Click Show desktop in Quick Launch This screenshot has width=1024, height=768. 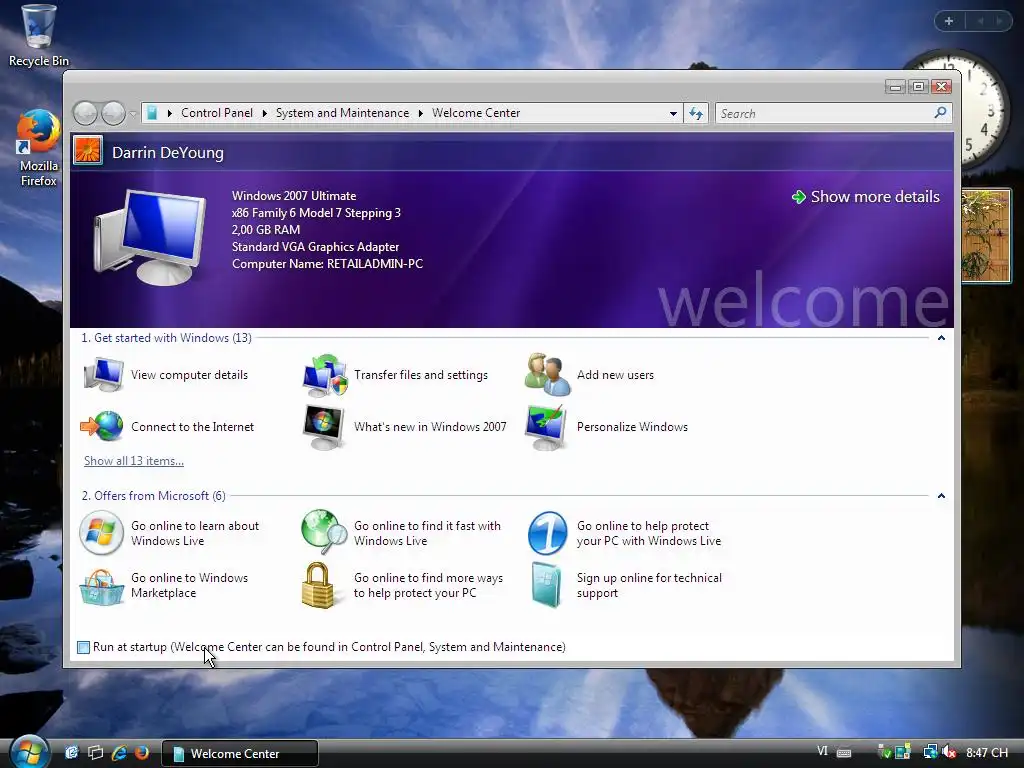pos(71,753)
